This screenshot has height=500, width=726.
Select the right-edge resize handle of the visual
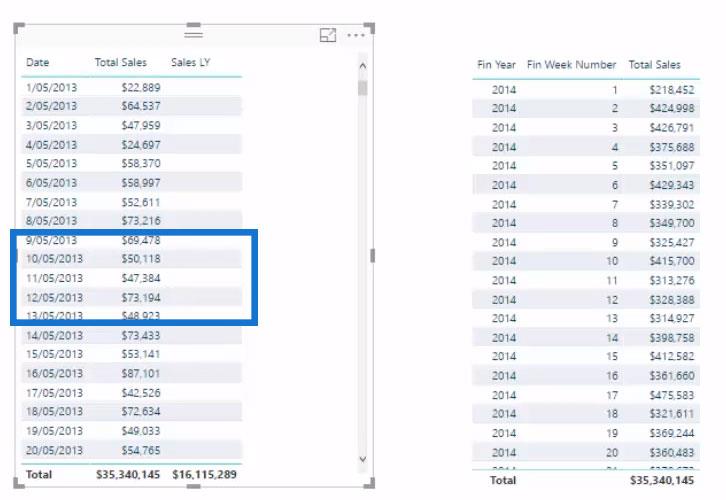372,256
